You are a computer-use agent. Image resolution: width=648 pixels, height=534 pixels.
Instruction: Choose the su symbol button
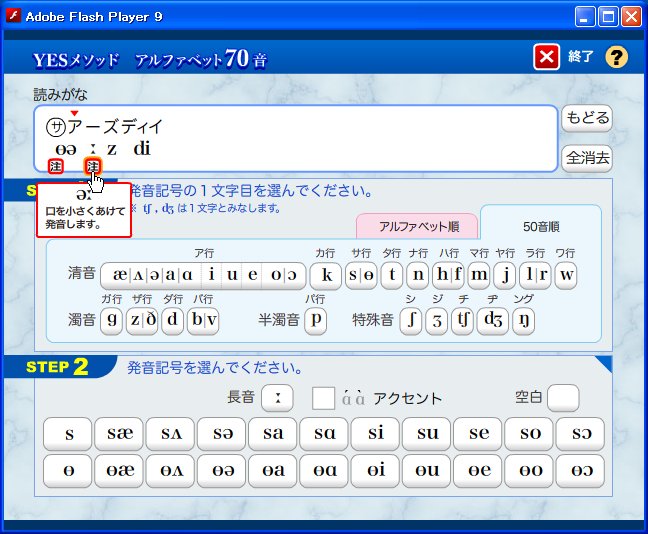(426, 434)
